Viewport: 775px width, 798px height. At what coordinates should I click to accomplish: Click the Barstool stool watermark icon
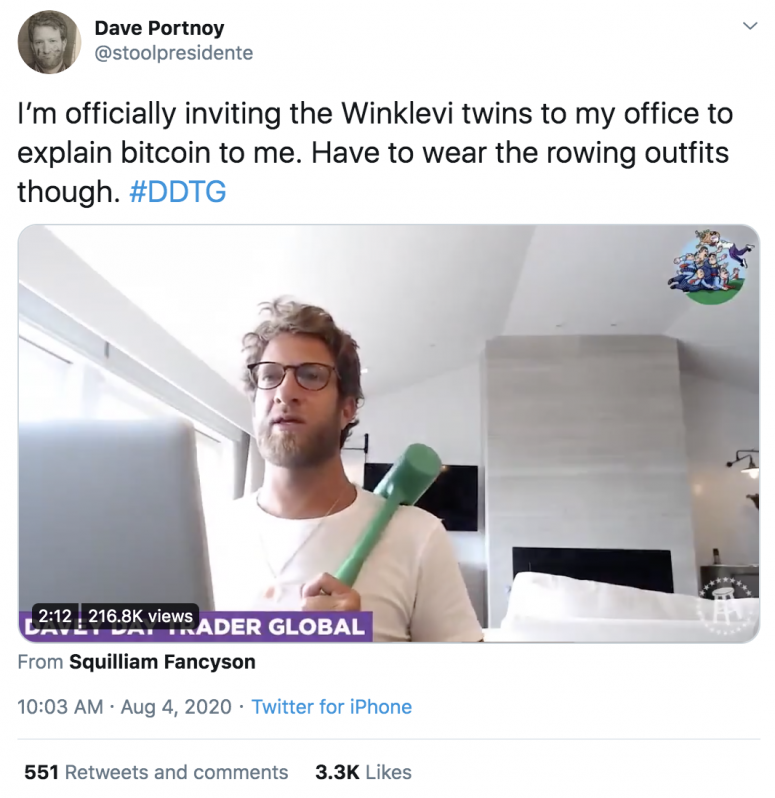[728, 607]
